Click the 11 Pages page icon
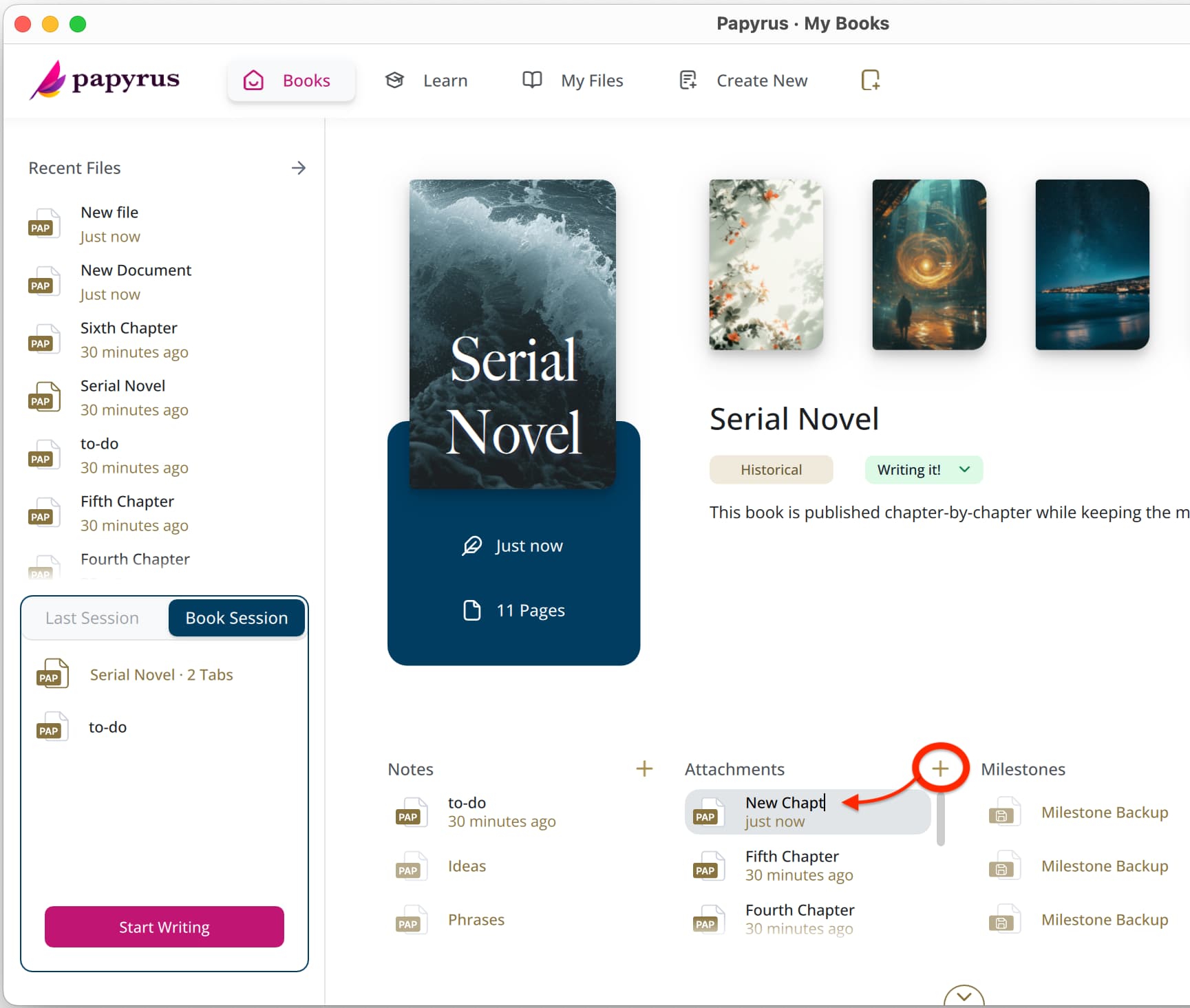 pos(472,610)
